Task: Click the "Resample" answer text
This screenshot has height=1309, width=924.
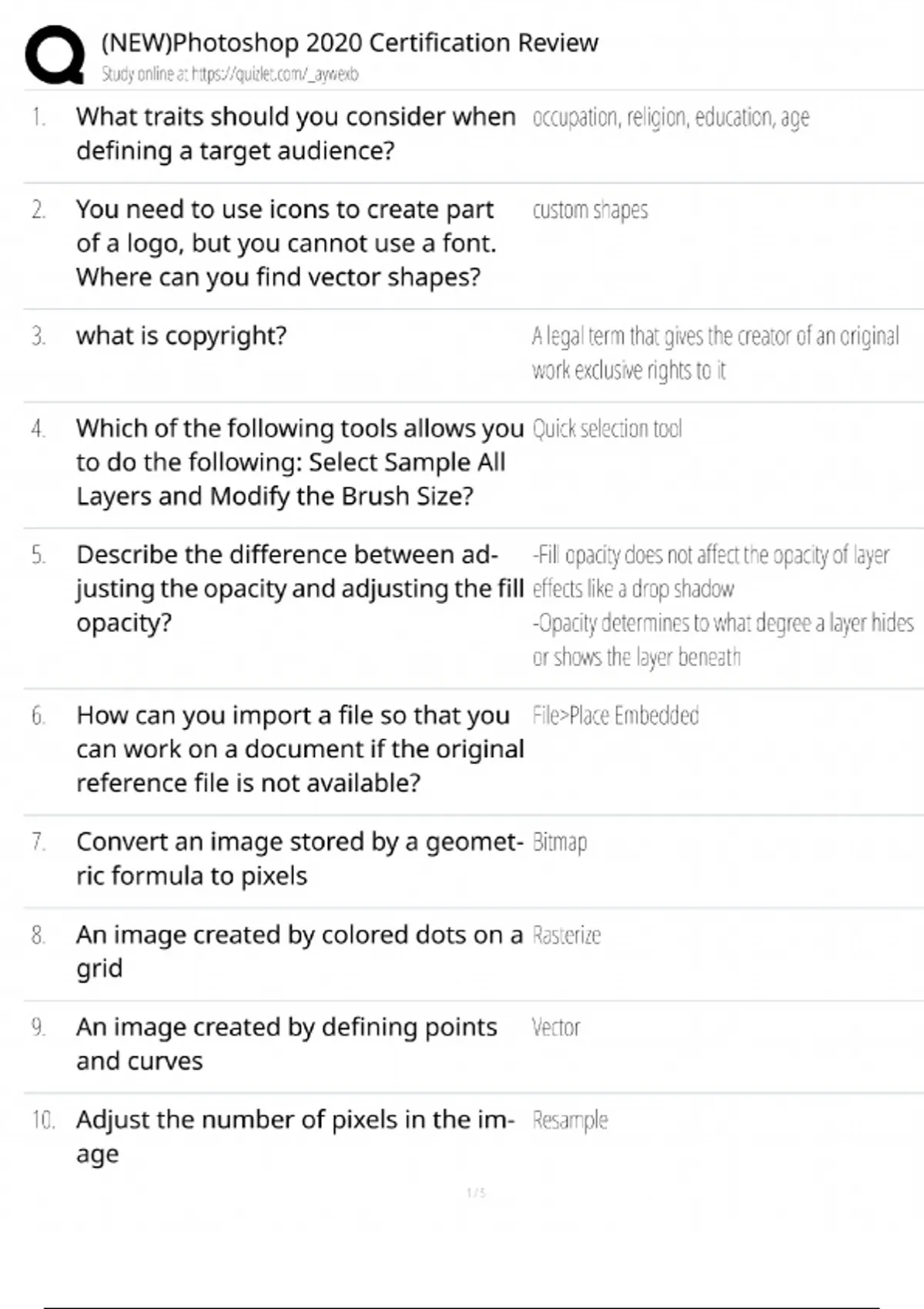Action: (570, 1120)
